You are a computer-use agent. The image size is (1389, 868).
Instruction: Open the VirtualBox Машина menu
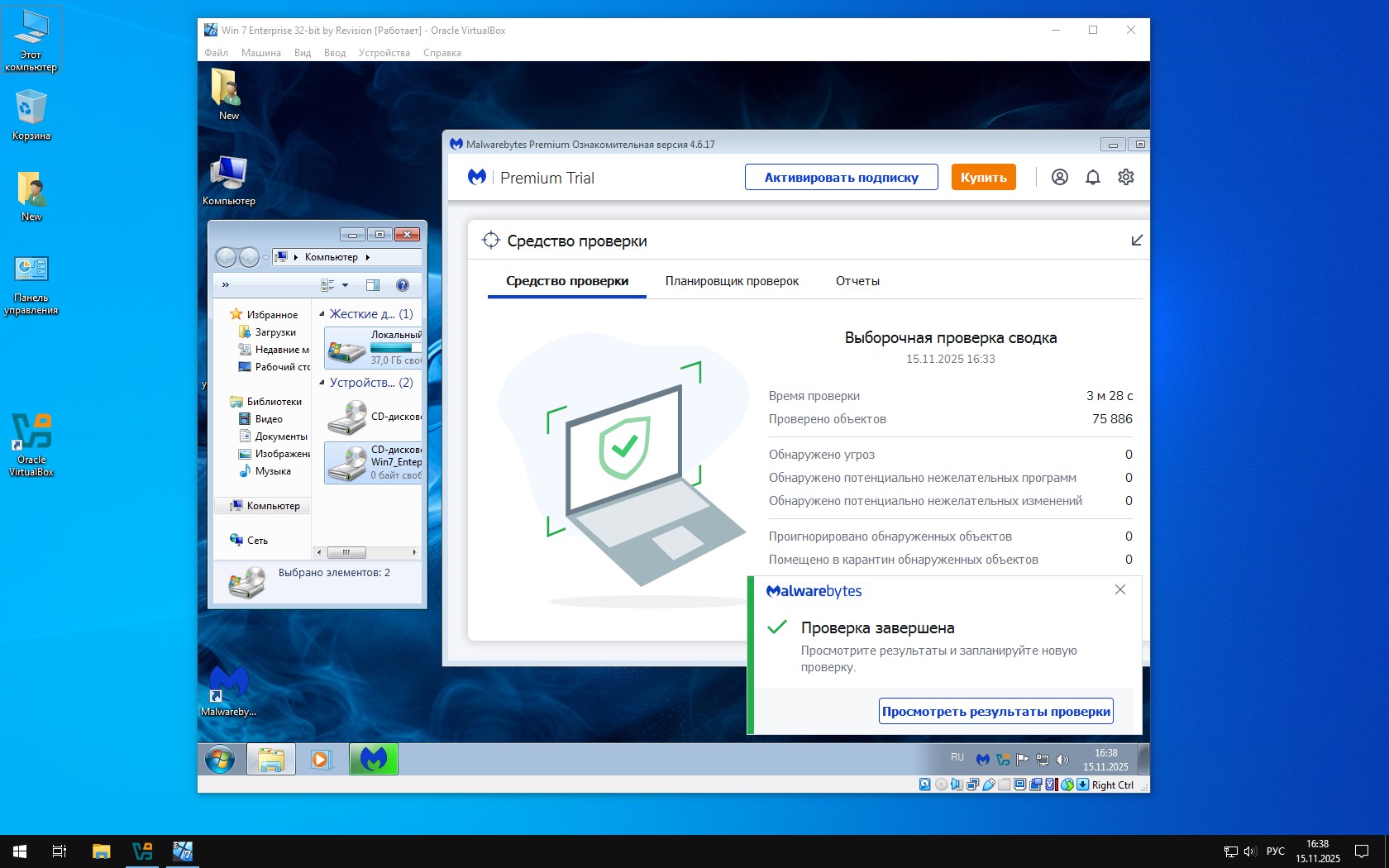point(261,53)
